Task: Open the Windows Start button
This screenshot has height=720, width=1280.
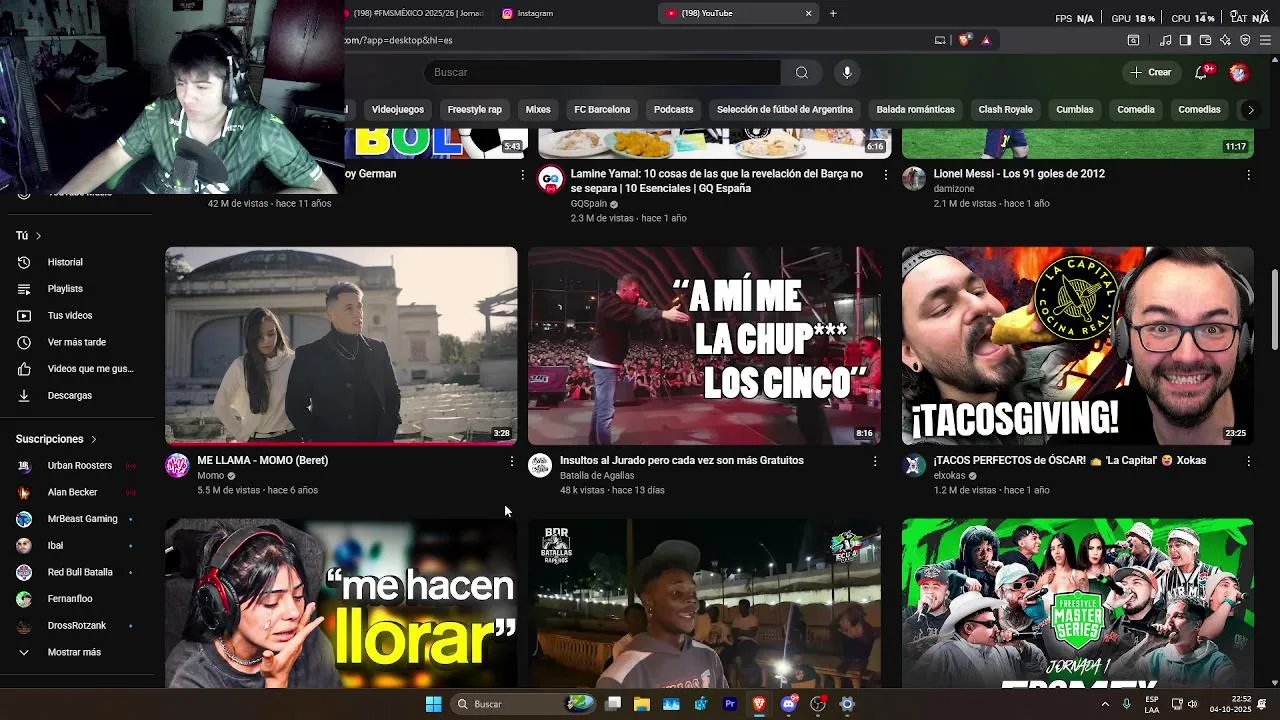Action: tap(433, 704)
